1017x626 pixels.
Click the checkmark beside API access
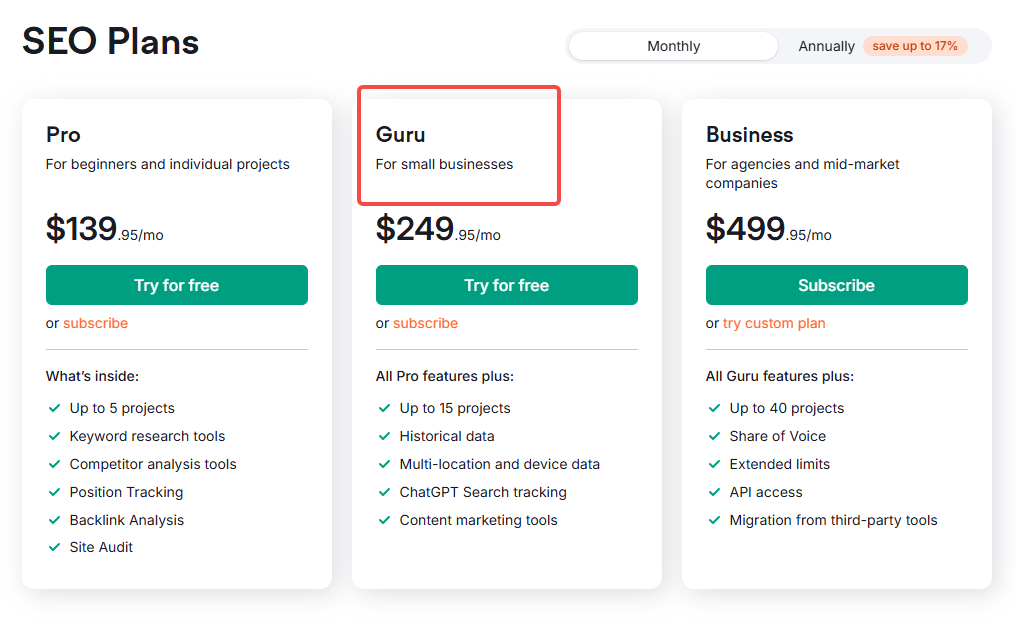pyautogui.click(x=713, y=492)
